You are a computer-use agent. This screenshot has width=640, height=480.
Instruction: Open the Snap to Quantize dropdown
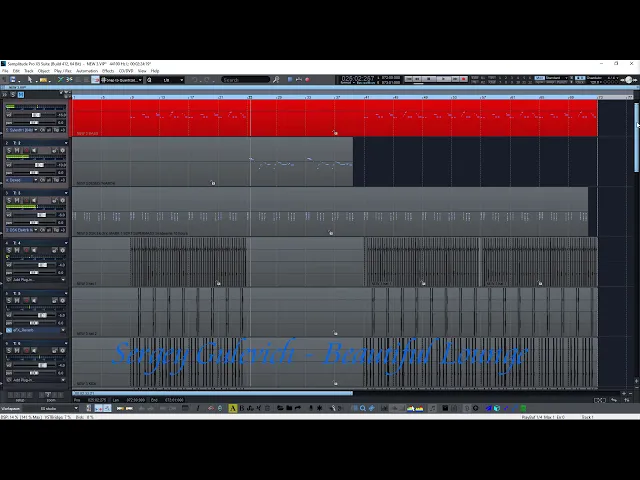pyautogui.click(x=122, y=80)
